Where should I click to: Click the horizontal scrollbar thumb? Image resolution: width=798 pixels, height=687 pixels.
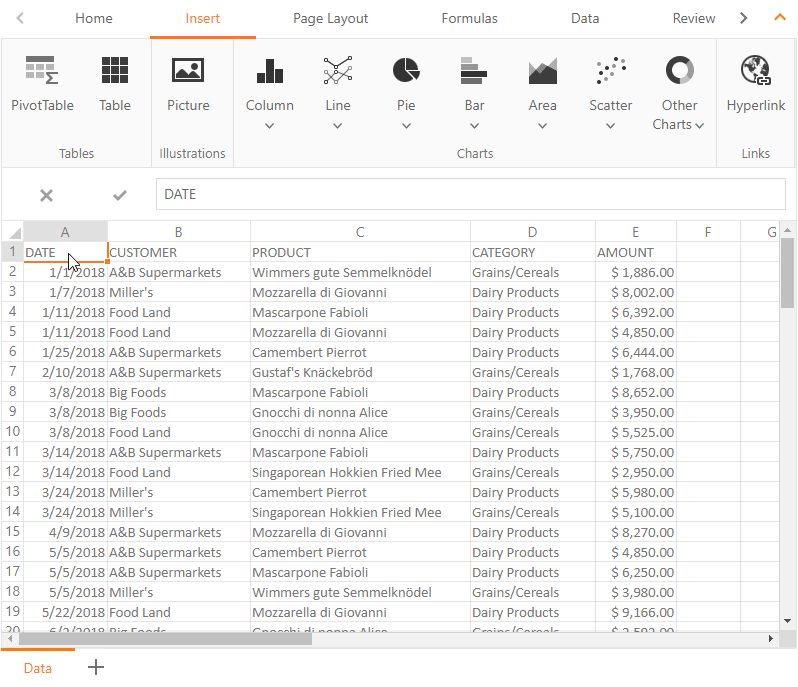(165, 638)
